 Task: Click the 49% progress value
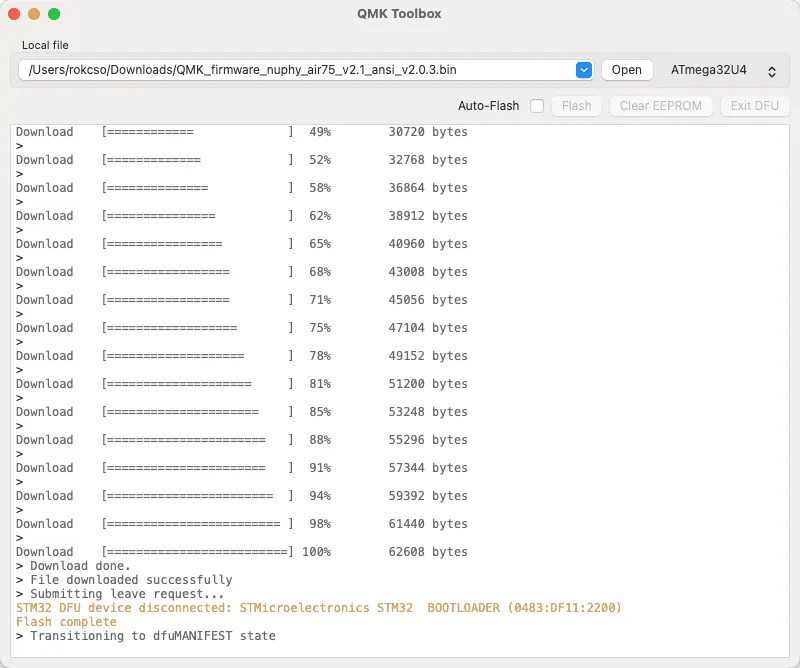tap(320, 132)
